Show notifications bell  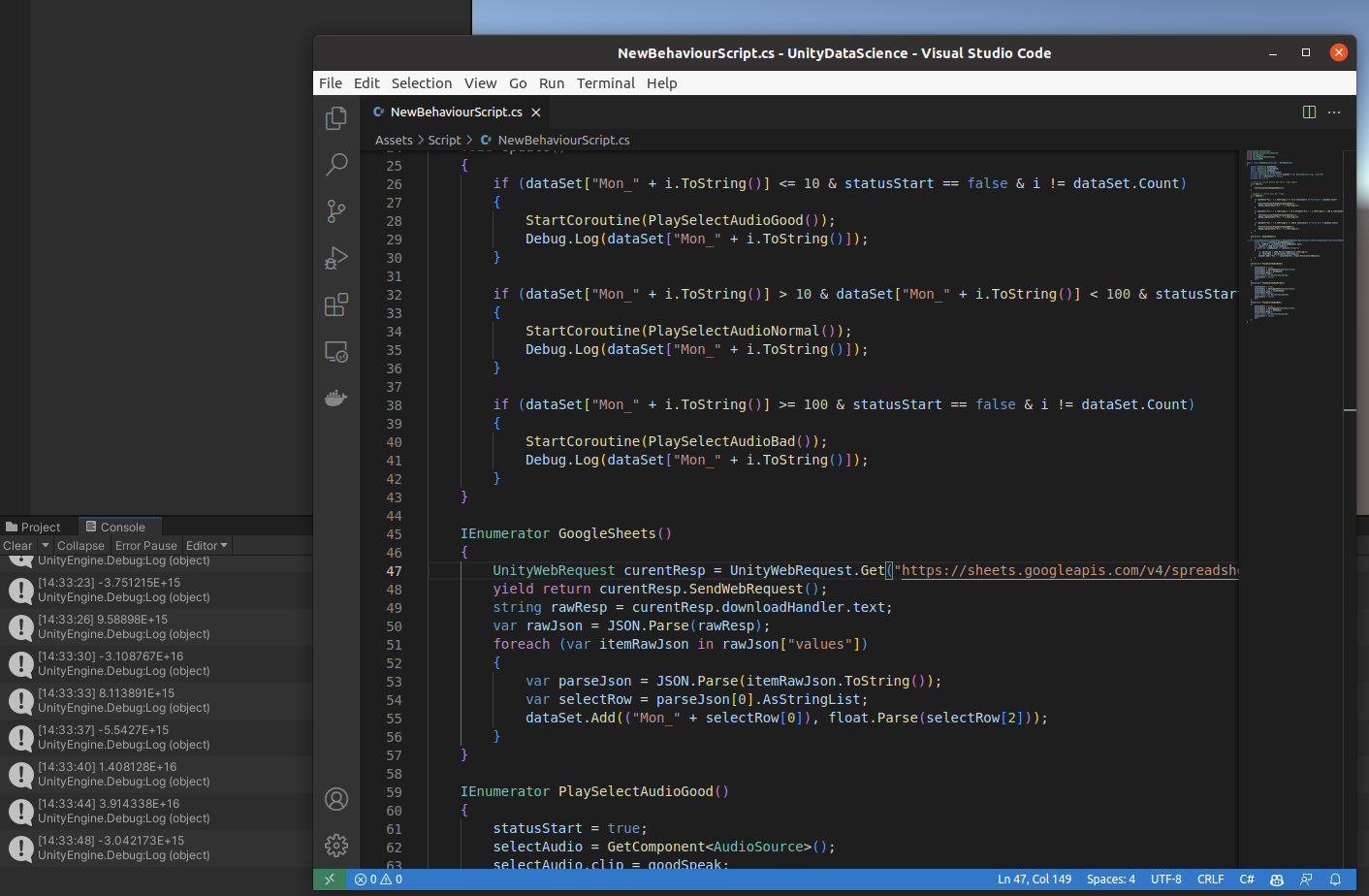pyautogui.click(x=1335, y=880)
